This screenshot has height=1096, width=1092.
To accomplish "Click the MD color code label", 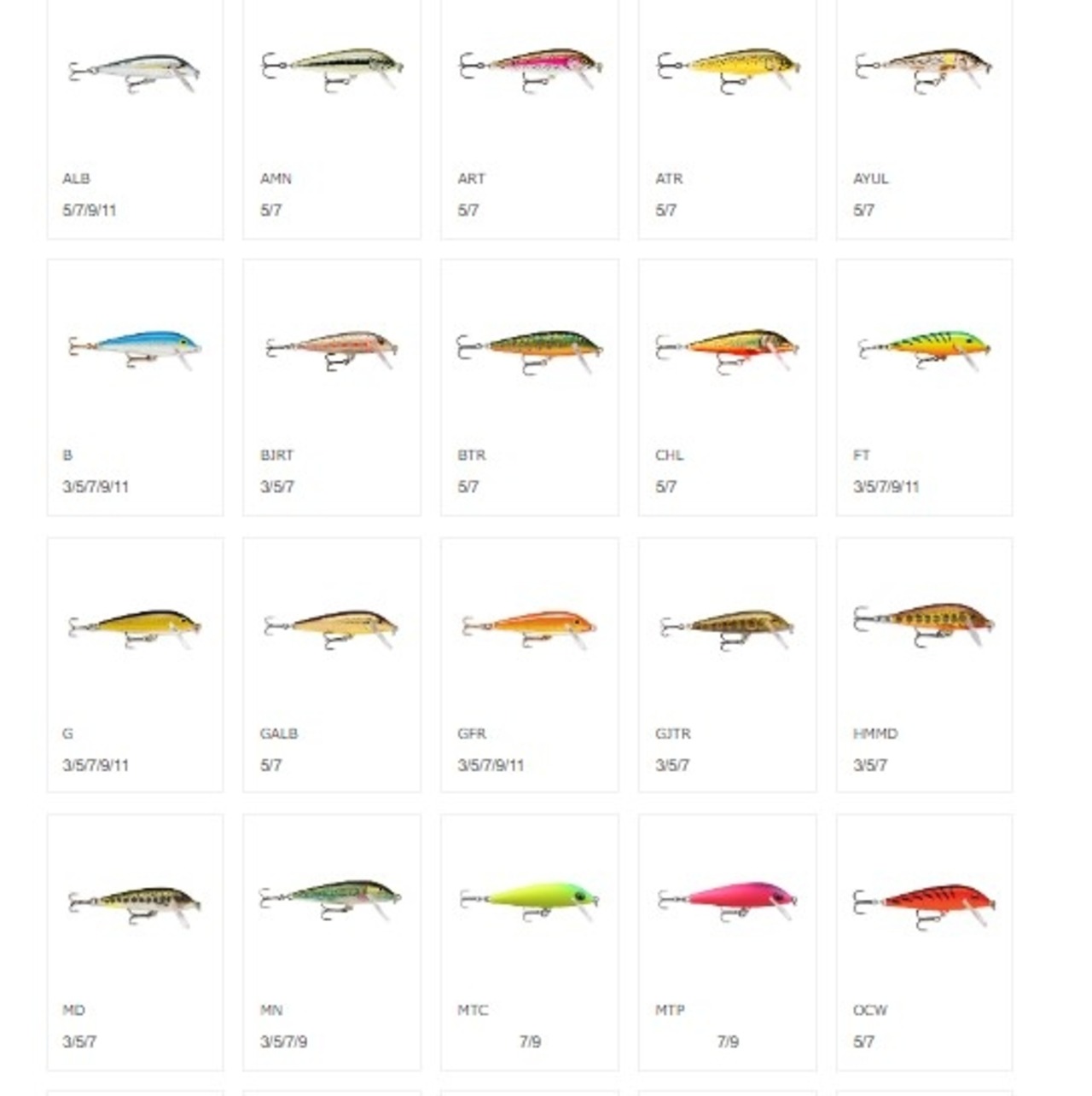I will tap(73, 1010).
